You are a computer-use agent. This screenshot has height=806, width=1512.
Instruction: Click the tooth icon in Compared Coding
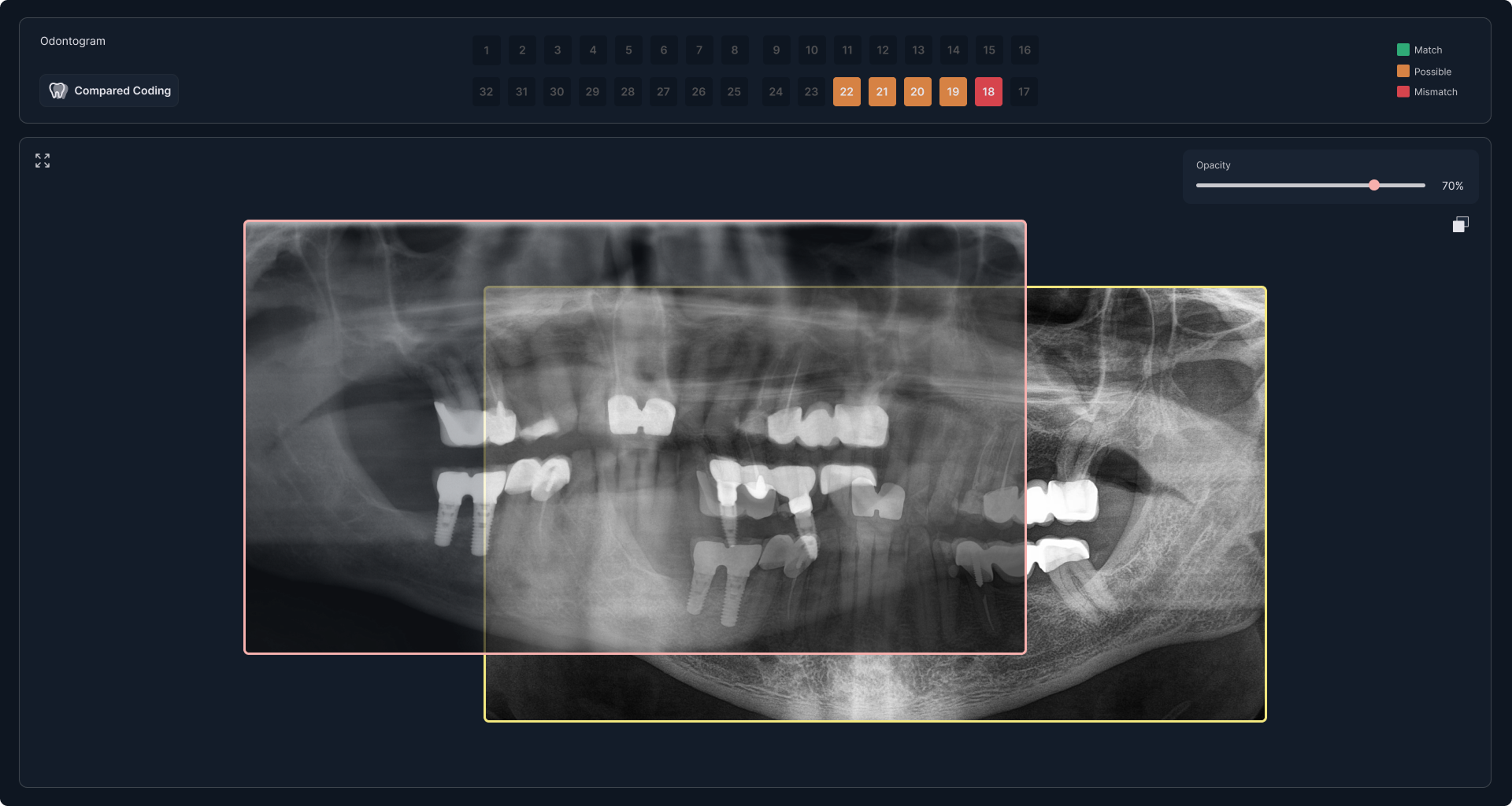coord(57,91)
